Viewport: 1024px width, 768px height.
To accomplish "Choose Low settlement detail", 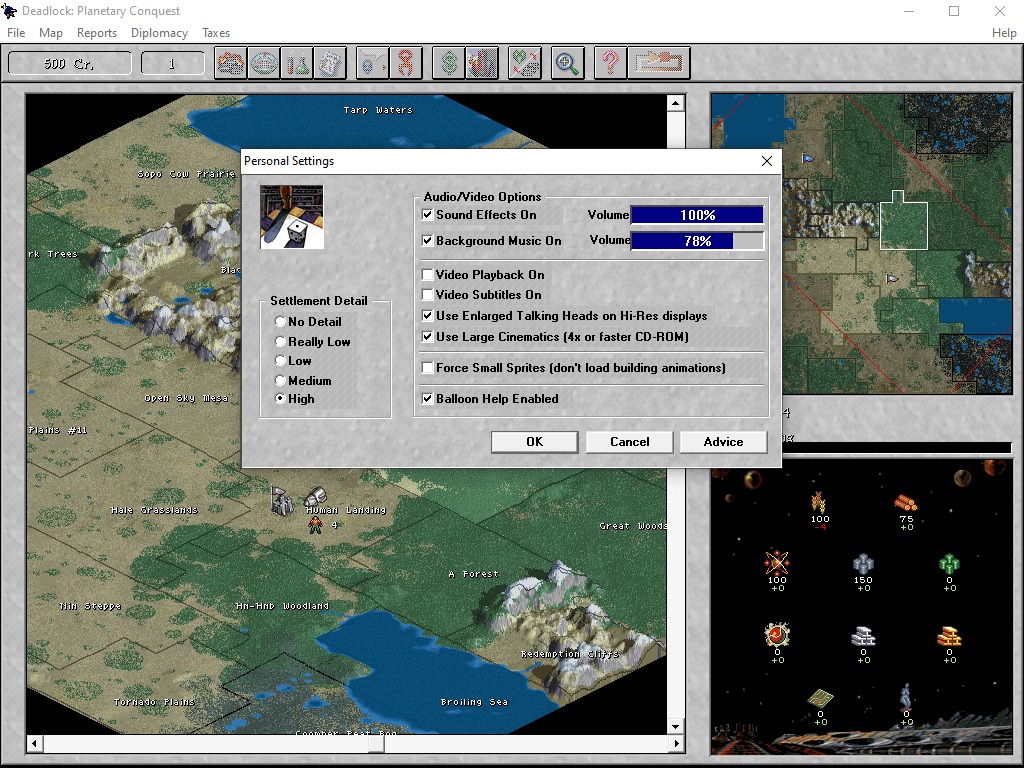I will pos(280,360).
